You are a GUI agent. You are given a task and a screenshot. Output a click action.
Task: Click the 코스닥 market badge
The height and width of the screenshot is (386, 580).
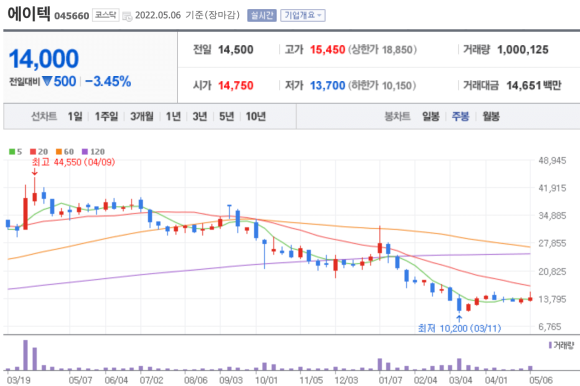click(x=105, y=15)
